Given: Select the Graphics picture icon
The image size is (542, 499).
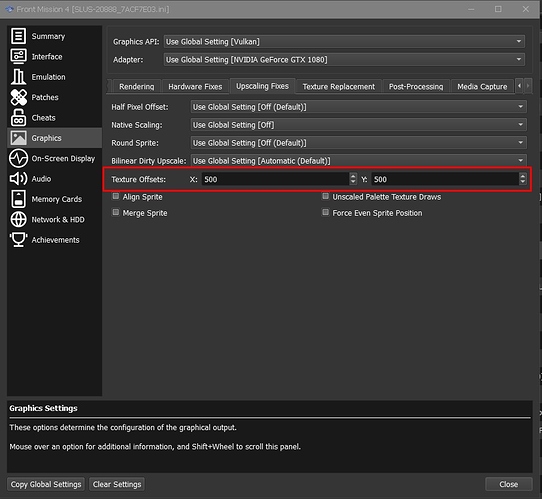Looking at the screenshot, I should (18, 138).
